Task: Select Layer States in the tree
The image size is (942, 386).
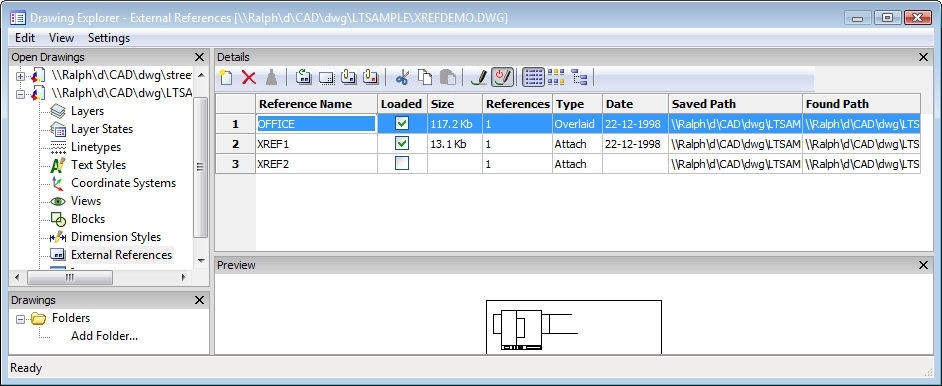Action: click(102, 129)
